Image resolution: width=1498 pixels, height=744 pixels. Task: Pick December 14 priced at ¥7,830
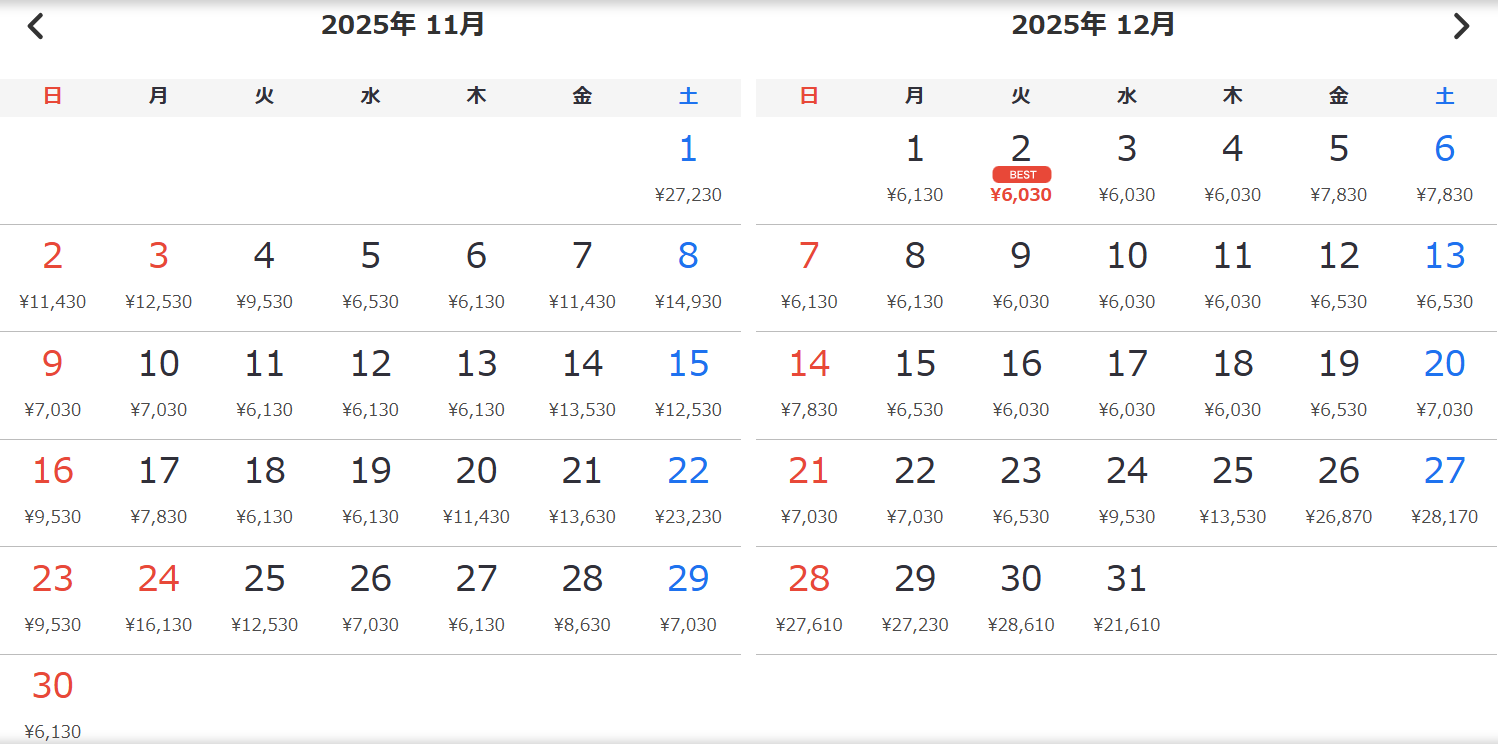809,384
